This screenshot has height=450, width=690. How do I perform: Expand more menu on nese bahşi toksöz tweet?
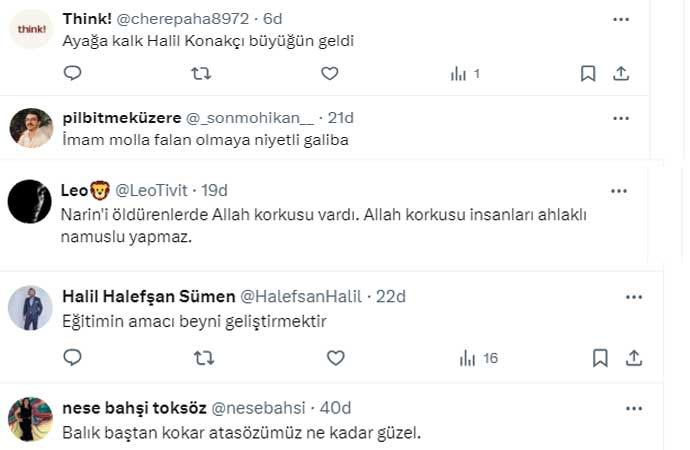(x=633, y=408)
